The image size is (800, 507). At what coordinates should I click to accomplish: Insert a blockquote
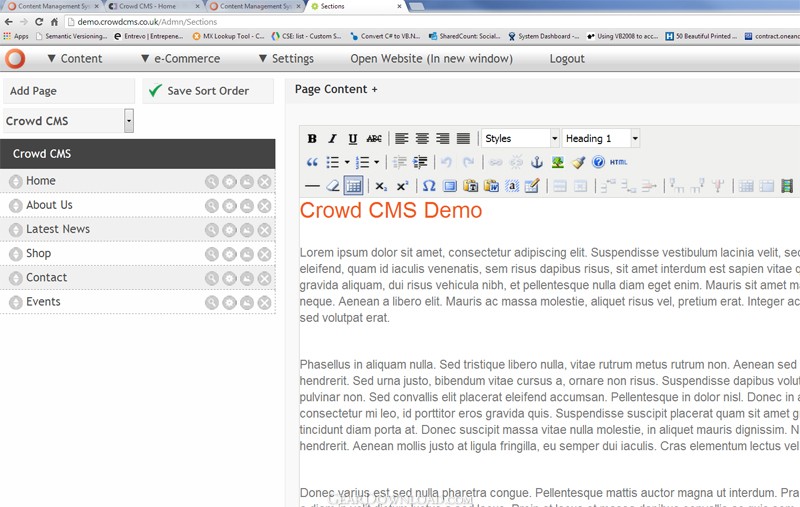312,162
